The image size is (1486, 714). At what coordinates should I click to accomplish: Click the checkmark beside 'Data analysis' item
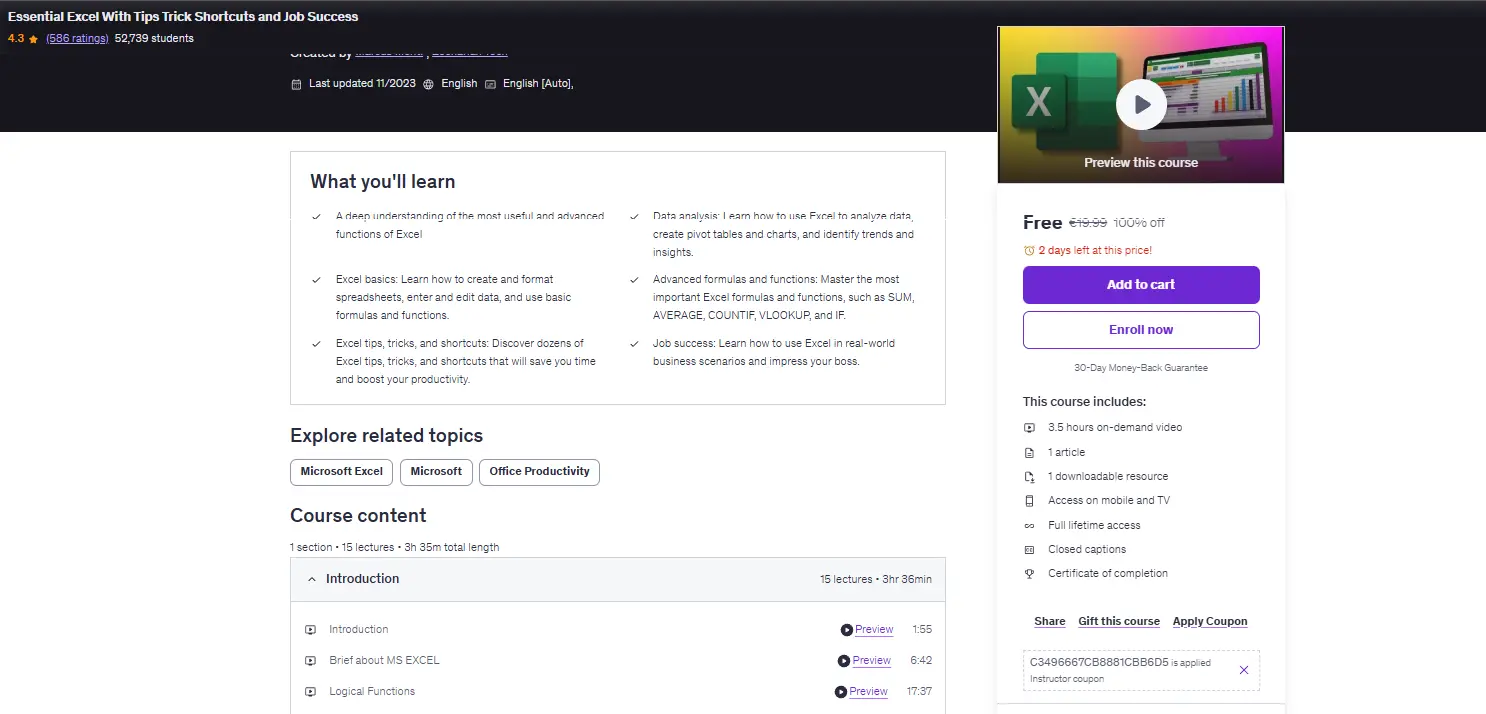[x=633, y=216]
